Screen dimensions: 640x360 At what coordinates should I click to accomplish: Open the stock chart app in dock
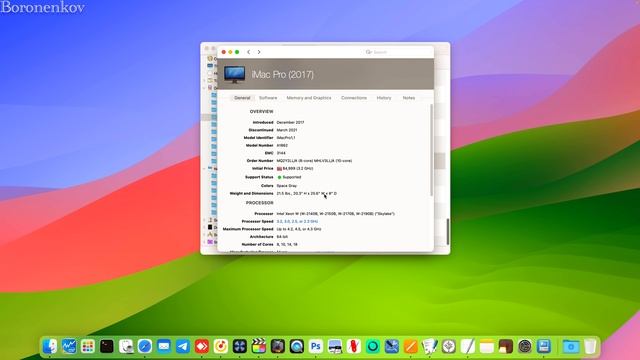click(69, 347)
